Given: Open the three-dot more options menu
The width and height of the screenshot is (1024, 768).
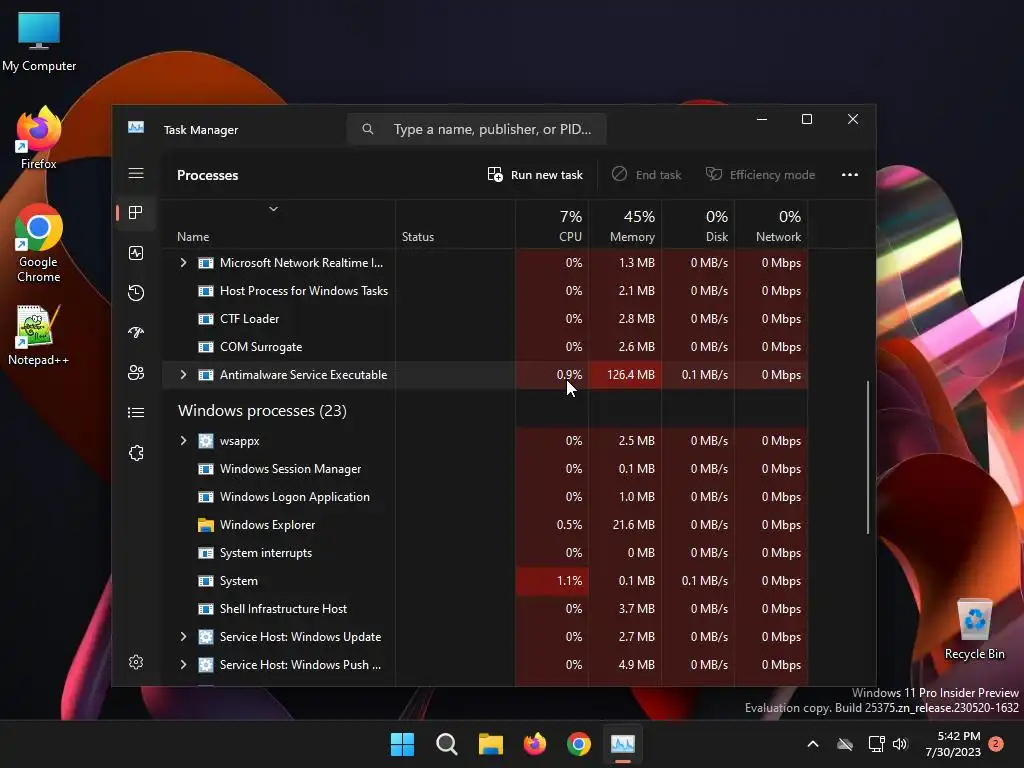Looking at the screenshot, I should (x=850, y=174).
